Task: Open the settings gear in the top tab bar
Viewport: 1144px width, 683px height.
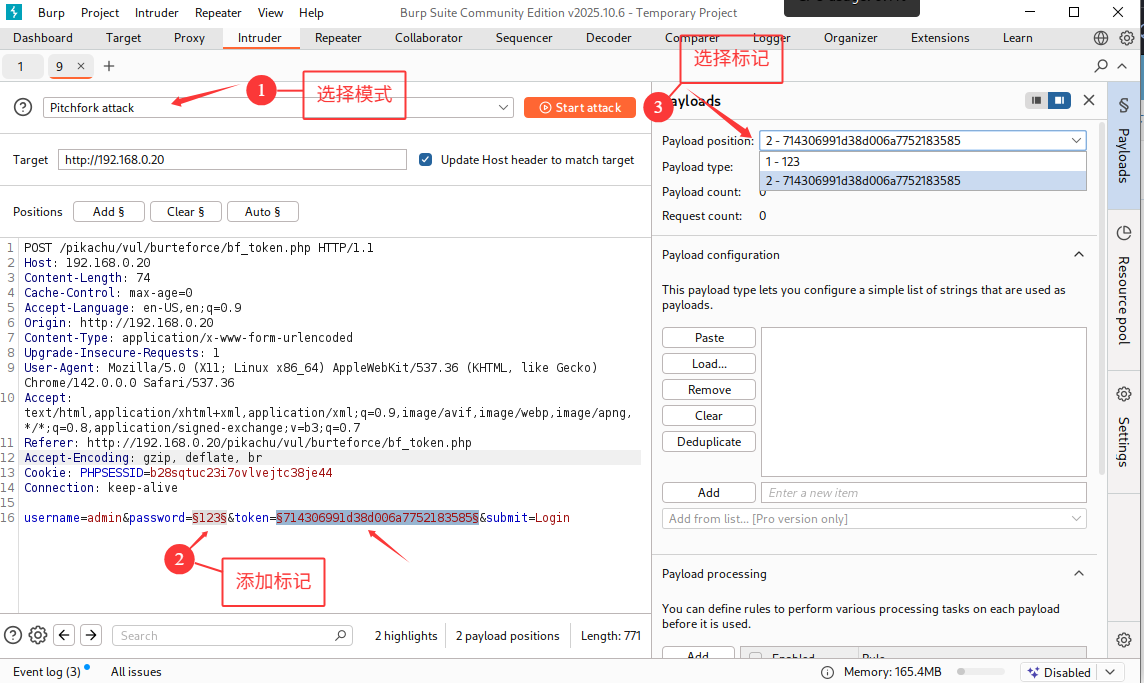Action: tap(1126, 38)
